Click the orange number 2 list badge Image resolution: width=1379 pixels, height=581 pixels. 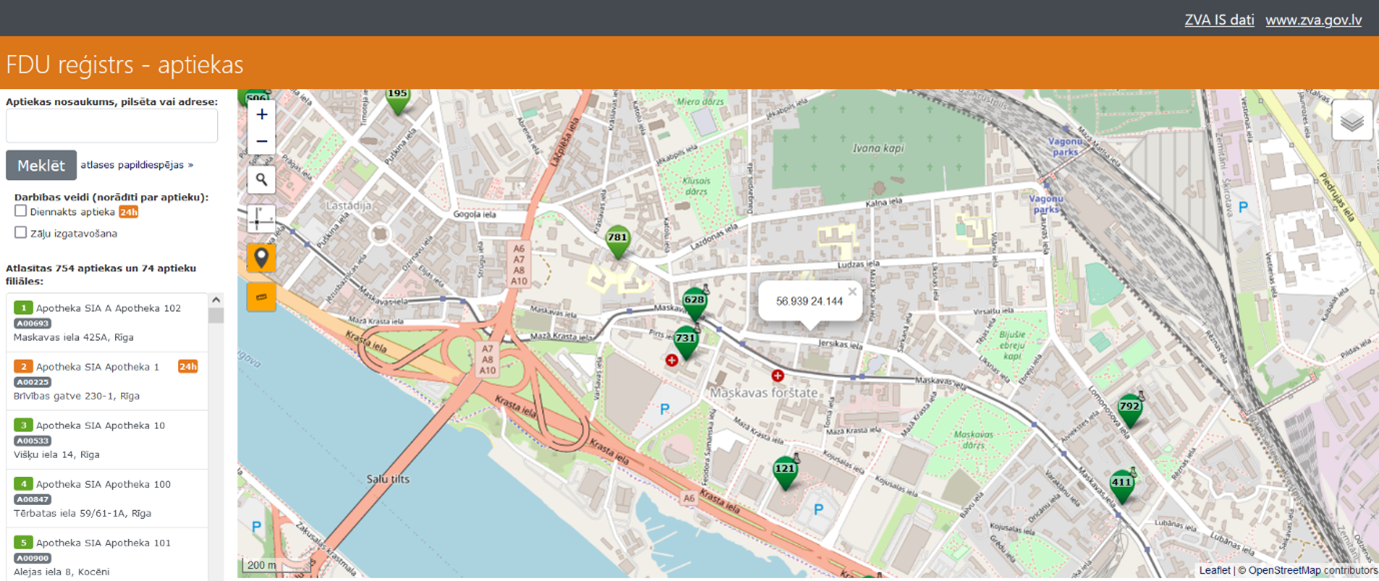tap(23, 367)
